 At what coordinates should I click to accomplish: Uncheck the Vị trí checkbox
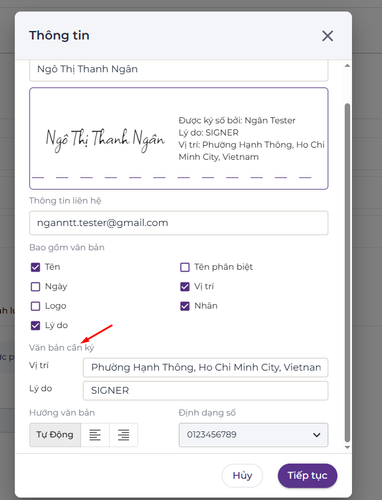[x=185, y=287]
